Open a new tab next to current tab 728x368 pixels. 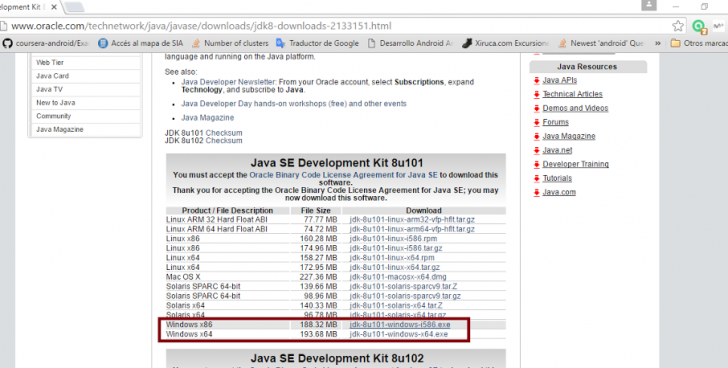point(73,6)
